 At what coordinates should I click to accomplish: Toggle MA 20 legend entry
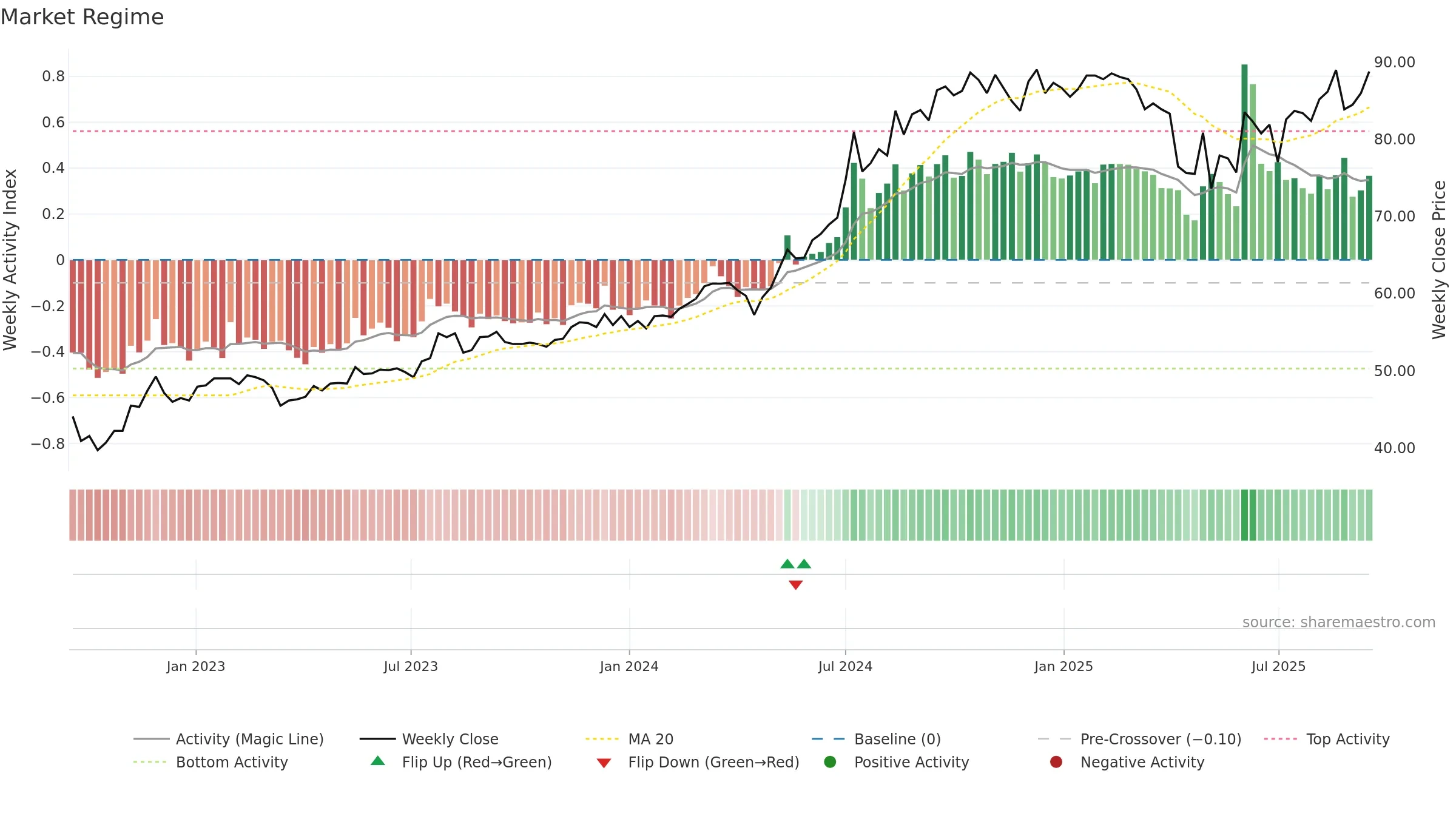coord(629,739)
